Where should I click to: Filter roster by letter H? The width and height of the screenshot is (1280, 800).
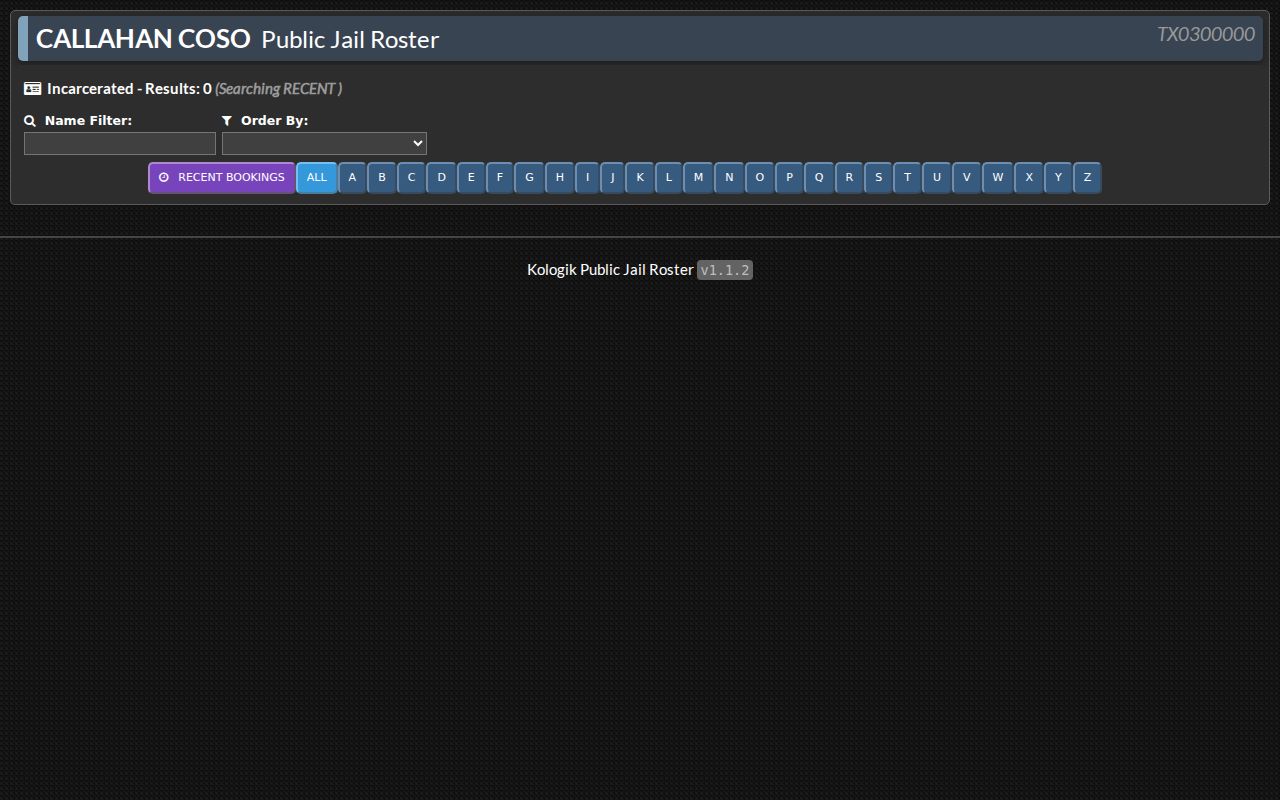pyautogui.click(x=560, y=178)
